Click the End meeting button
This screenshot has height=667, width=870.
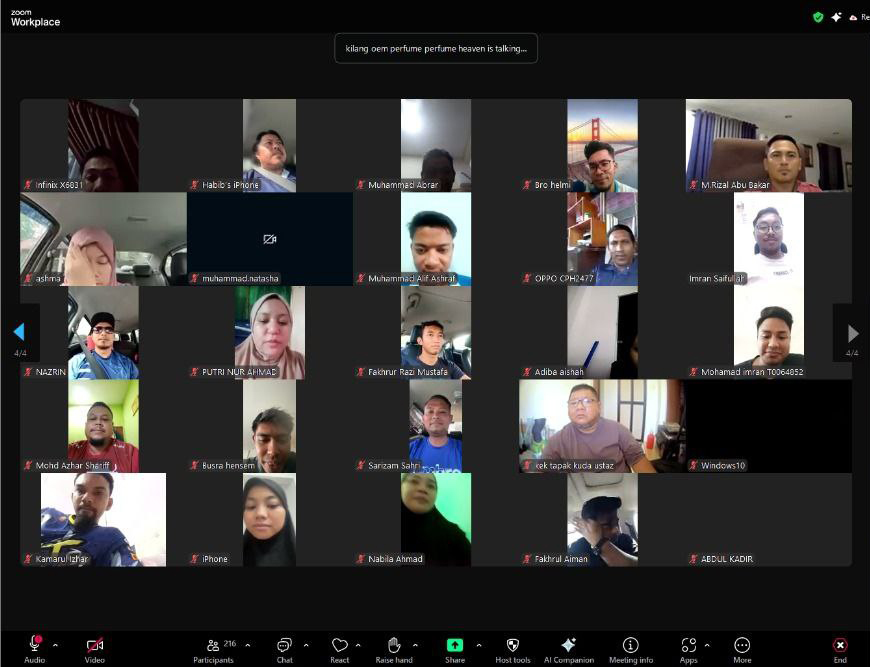840,646
